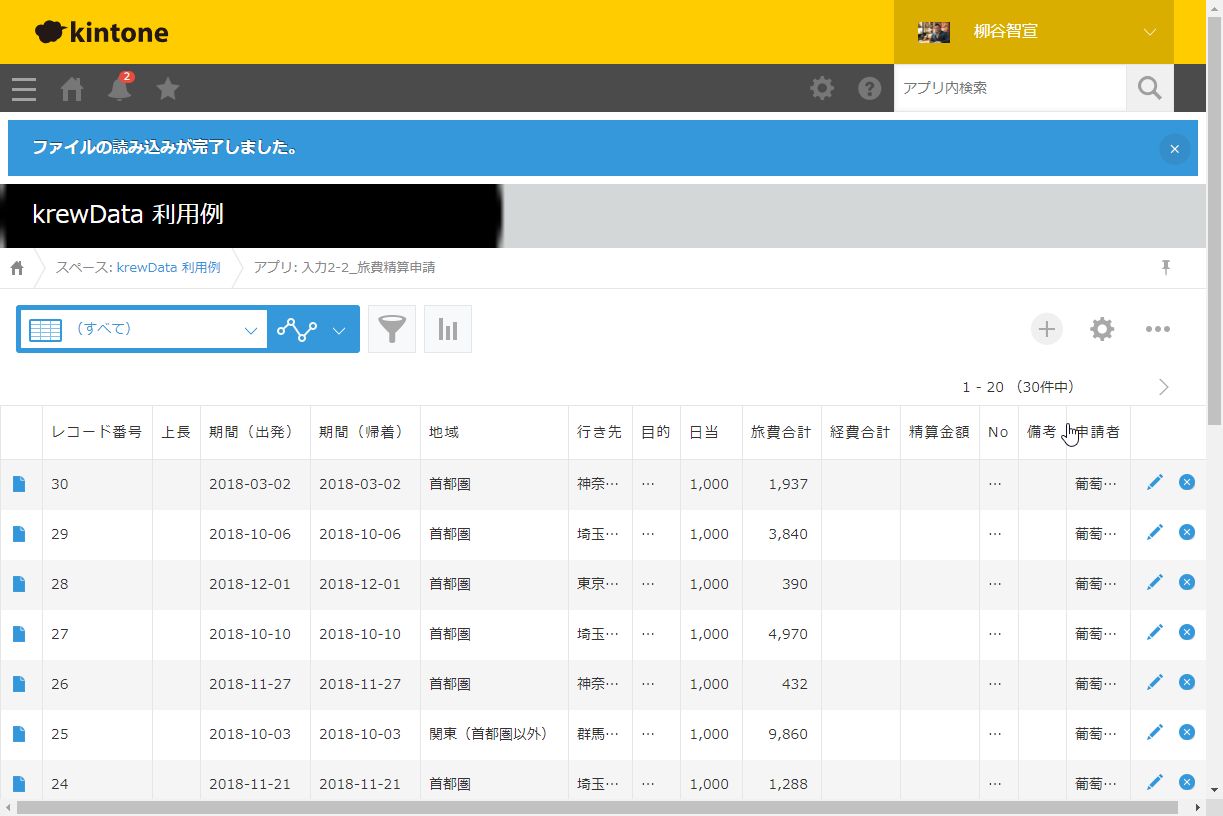This screenshot has height=816, width=1223.
Task: Click the 日当 column header
Action: coord(711,432)
